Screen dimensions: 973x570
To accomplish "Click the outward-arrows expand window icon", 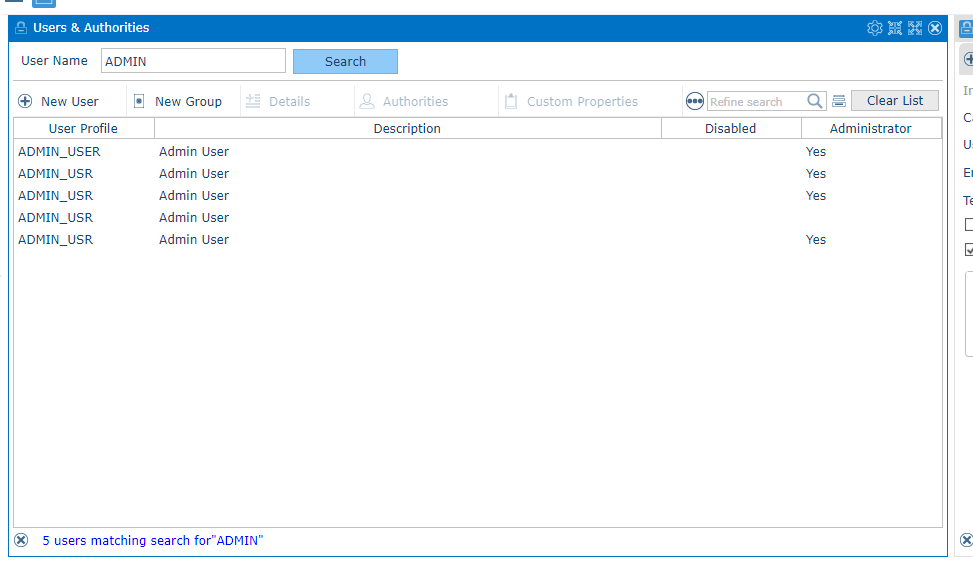I will pos(915,28).
